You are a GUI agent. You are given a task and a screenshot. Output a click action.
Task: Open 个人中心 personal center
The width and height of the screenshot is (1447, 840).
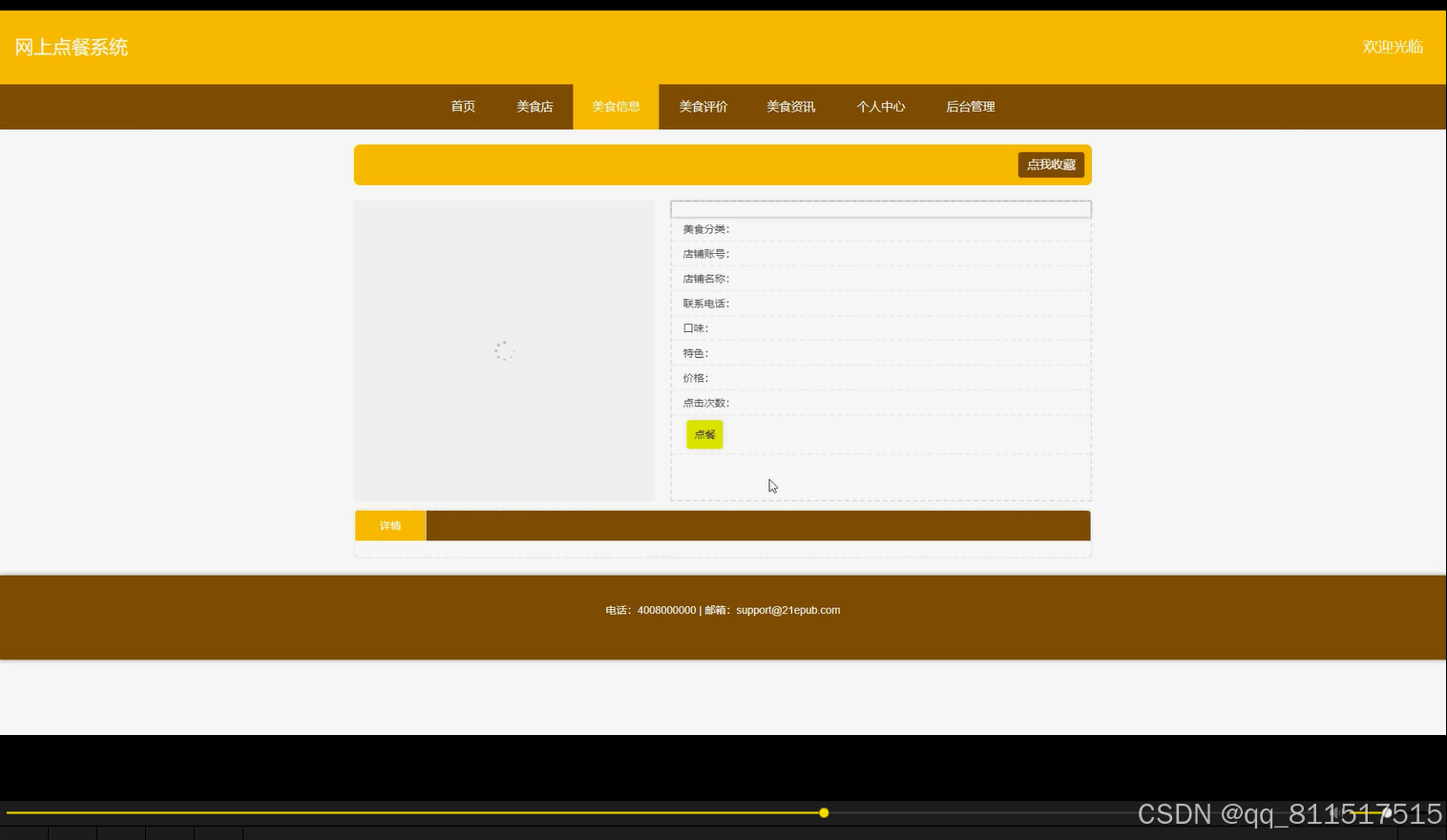pos(880,106)
